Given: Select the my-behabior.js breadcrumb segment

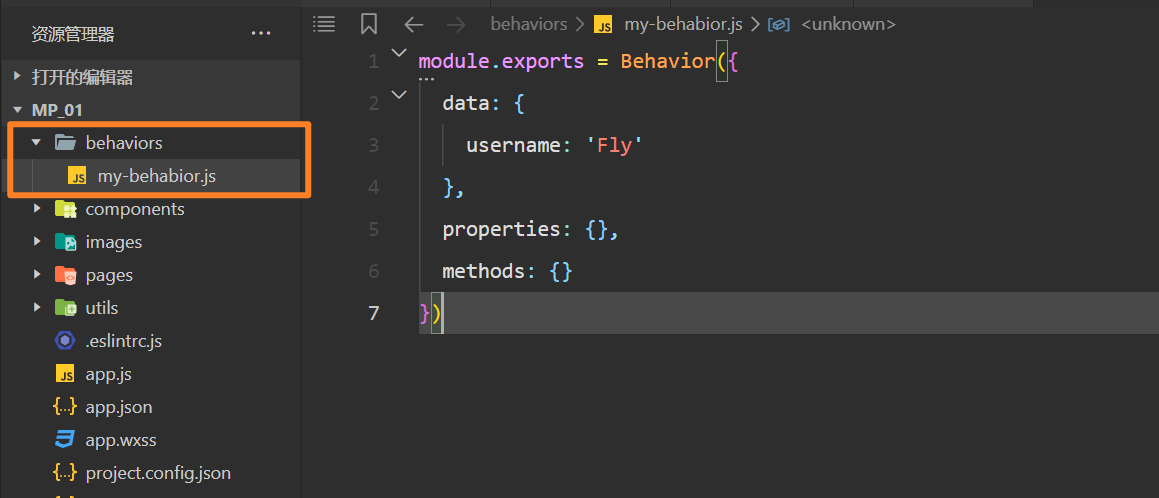Looking at the screenshot, I should 683,24.
